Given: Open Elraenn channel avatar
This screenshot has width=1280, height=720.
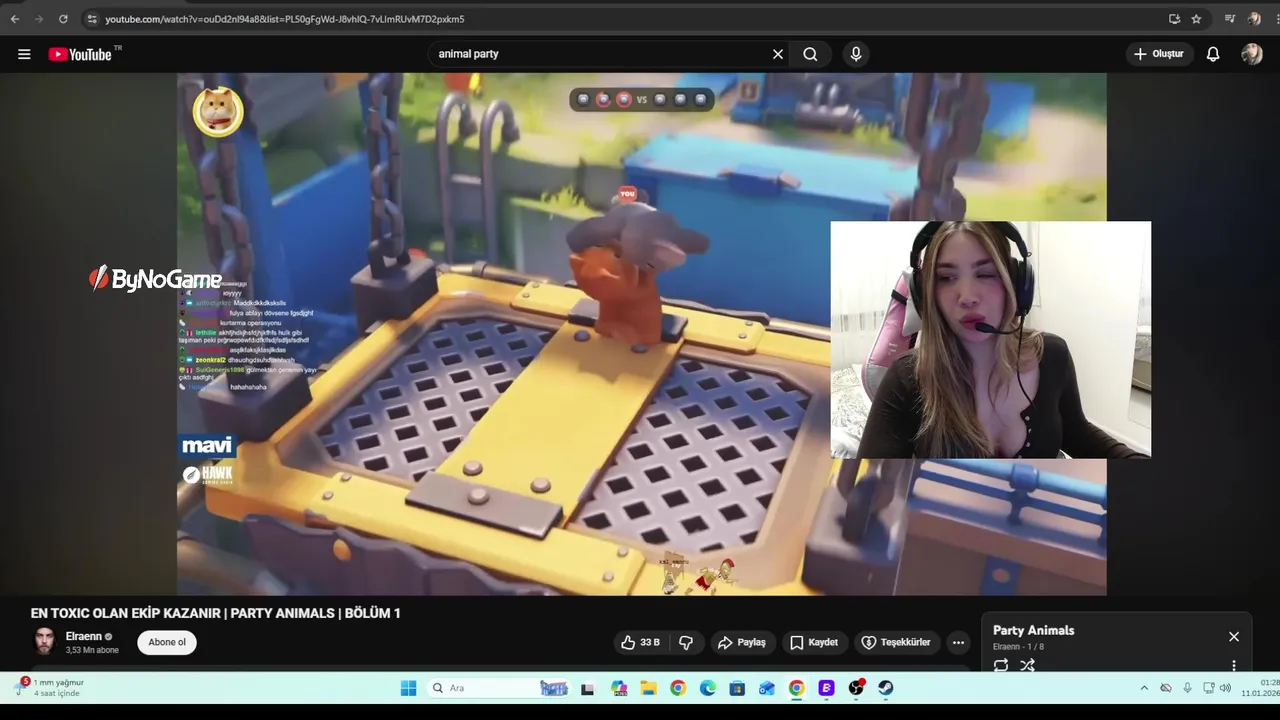Looking at the screenshot, I should coord(44,642).
